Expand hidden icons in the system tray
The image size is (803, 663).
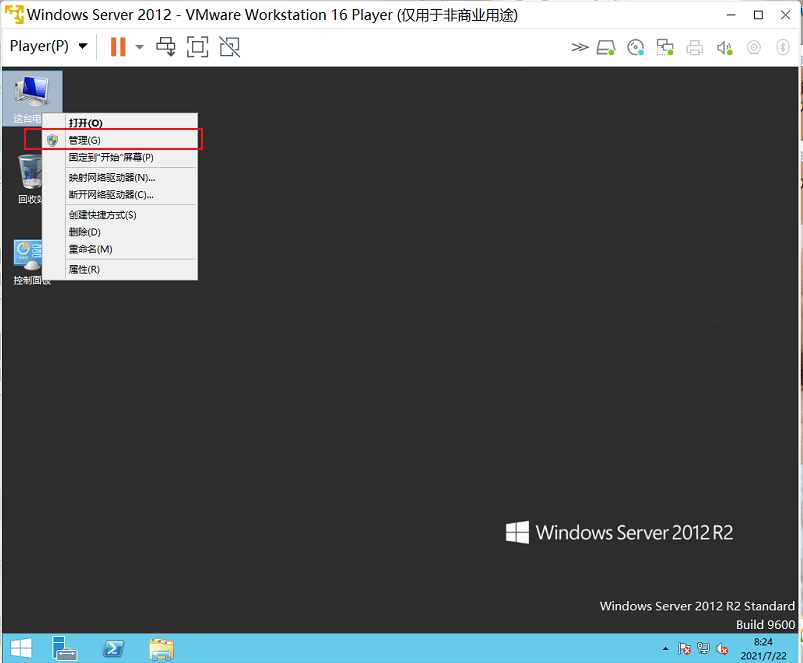click(x=665, y=648)
